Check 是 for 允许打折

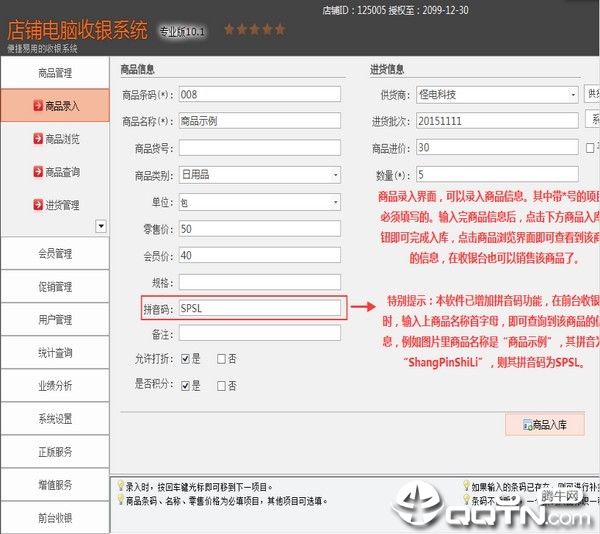[186, 359]
